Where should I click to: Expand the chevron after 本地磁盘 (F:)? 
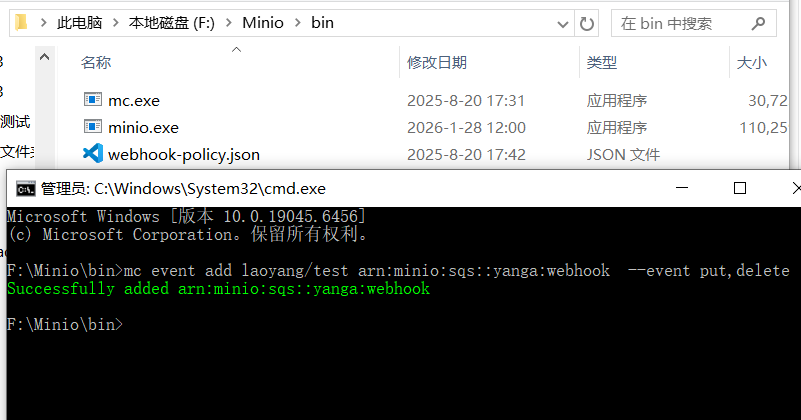228,23
